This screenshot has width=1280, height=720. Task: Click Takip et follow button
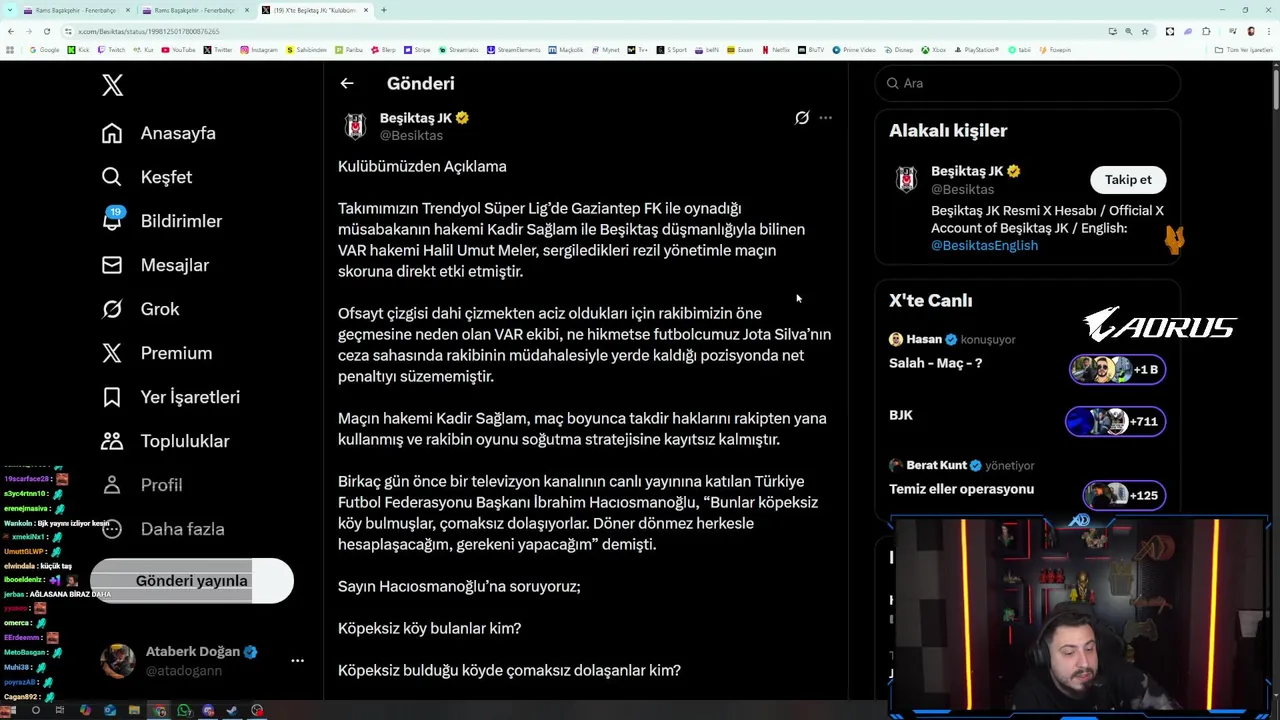(x=1128, y=180)
